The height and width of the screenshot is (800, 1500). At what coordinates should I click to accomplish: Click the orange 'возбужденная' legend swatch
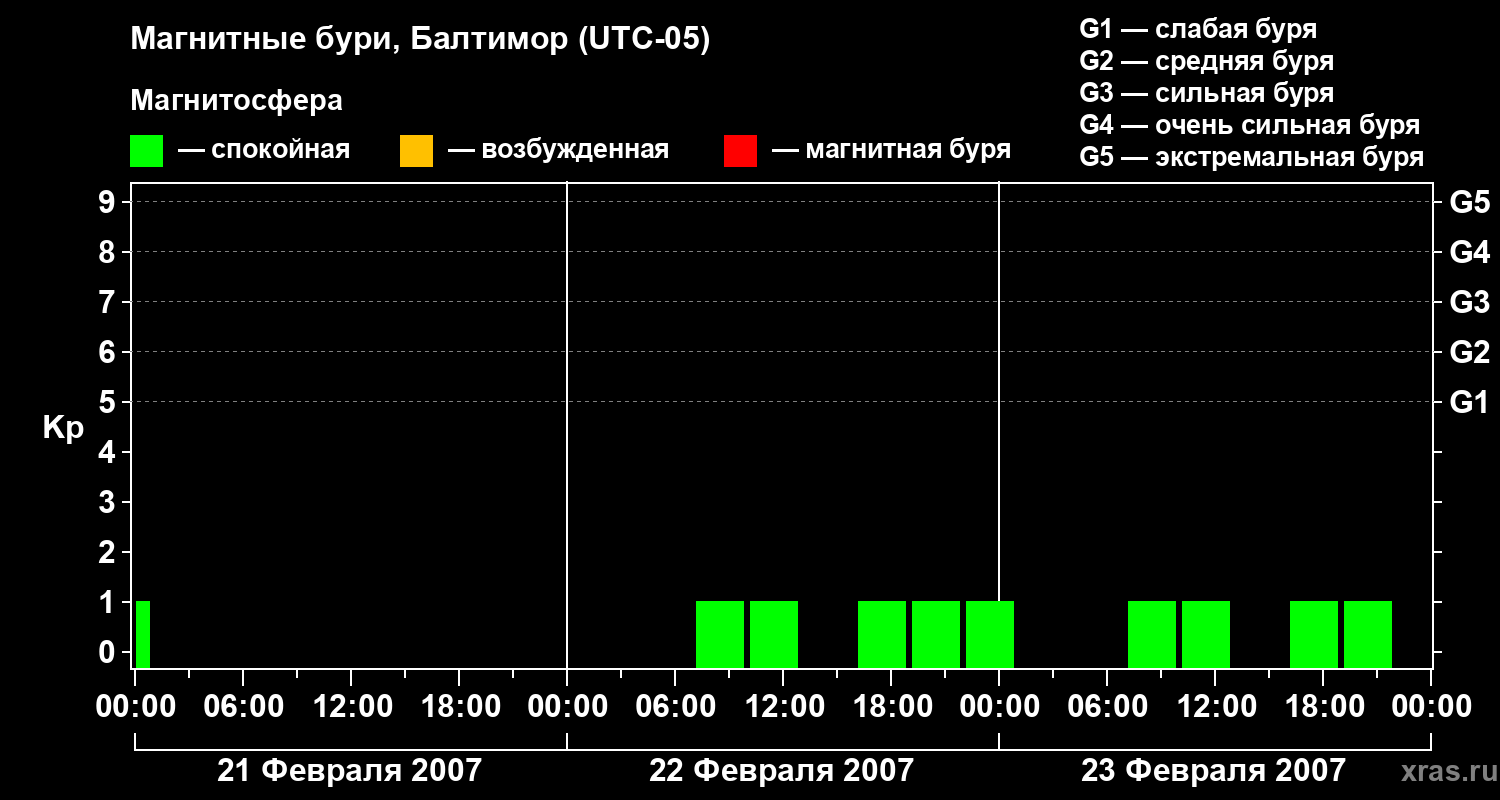(x=416, y=151)
